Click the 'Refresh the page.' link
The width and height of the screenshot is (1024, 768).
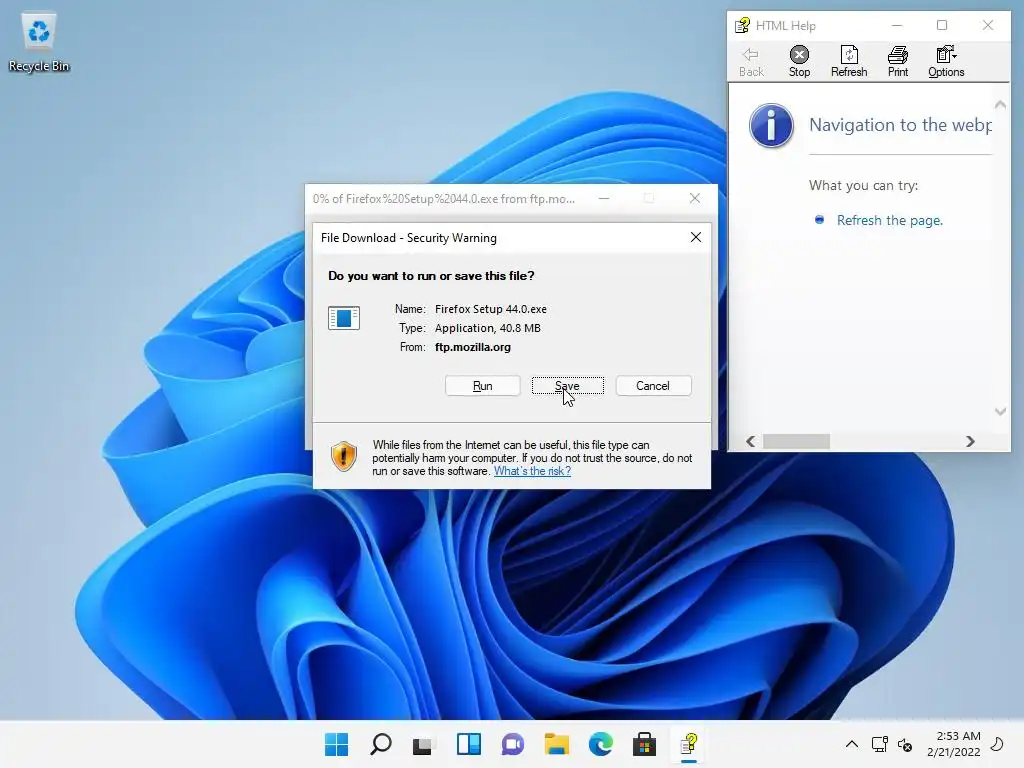[889, 220]
